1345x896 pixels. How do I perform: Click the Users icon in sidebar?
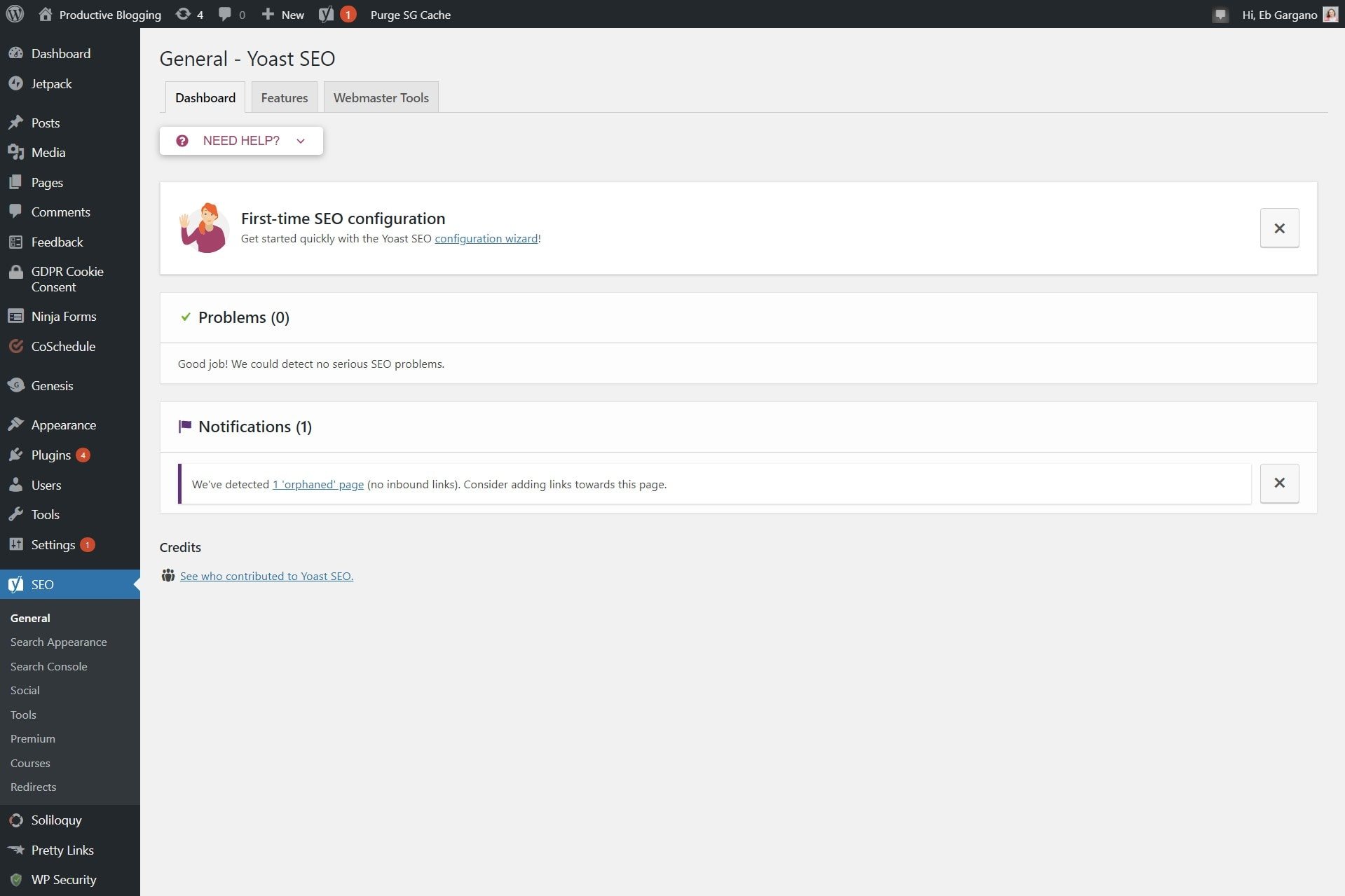[x=15, y=485]
